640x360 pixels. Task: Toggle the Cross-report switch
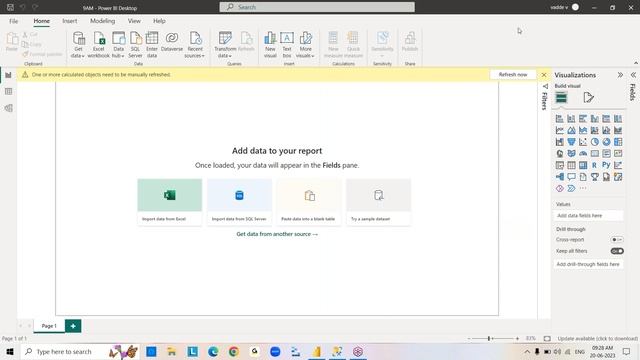point(617,240)
